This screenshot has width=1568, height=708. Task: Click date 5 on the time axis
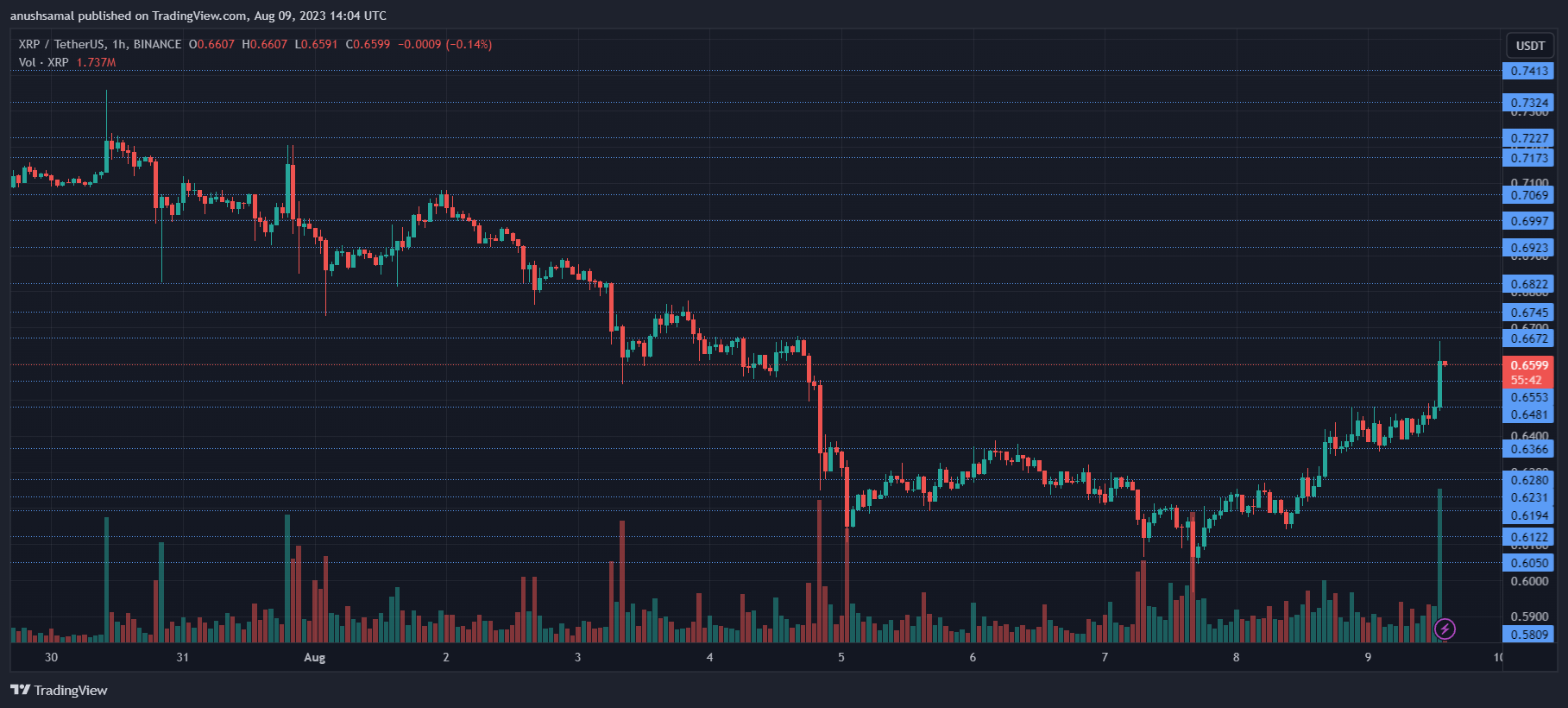(x=841, y=658)
